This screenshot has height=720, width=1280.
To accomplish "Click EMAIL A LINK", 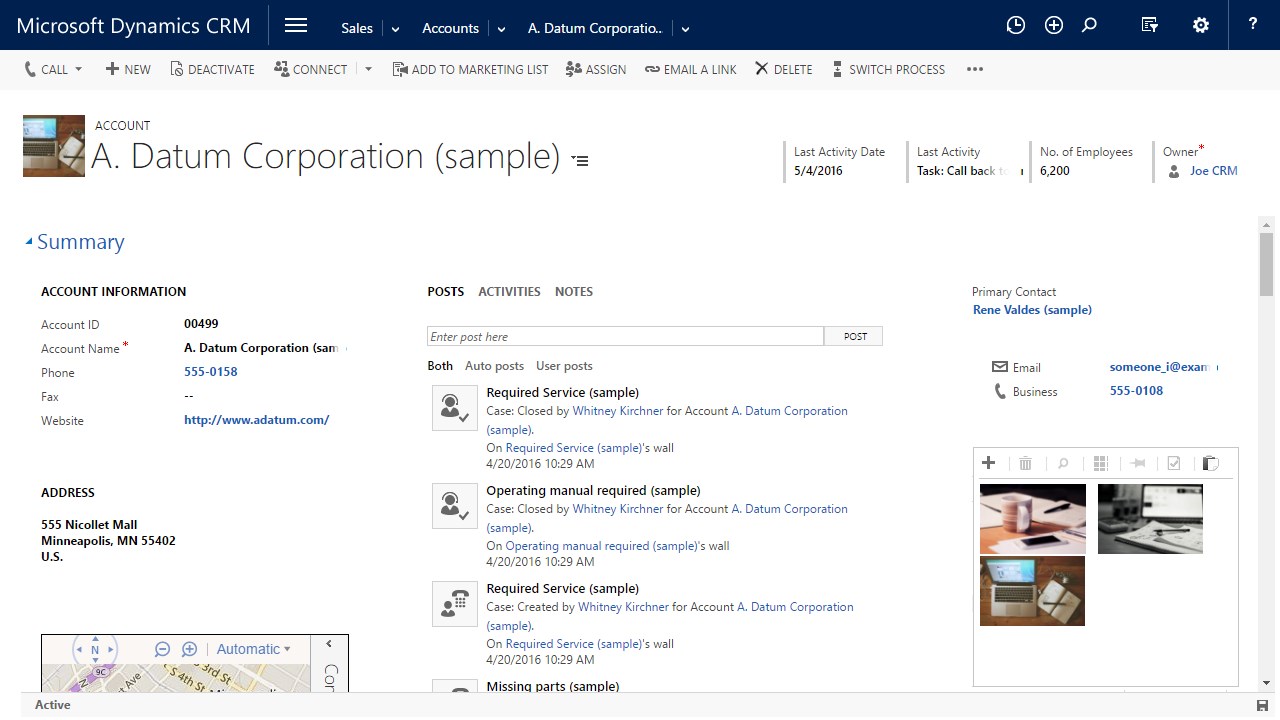I will [x=690, y=69].
